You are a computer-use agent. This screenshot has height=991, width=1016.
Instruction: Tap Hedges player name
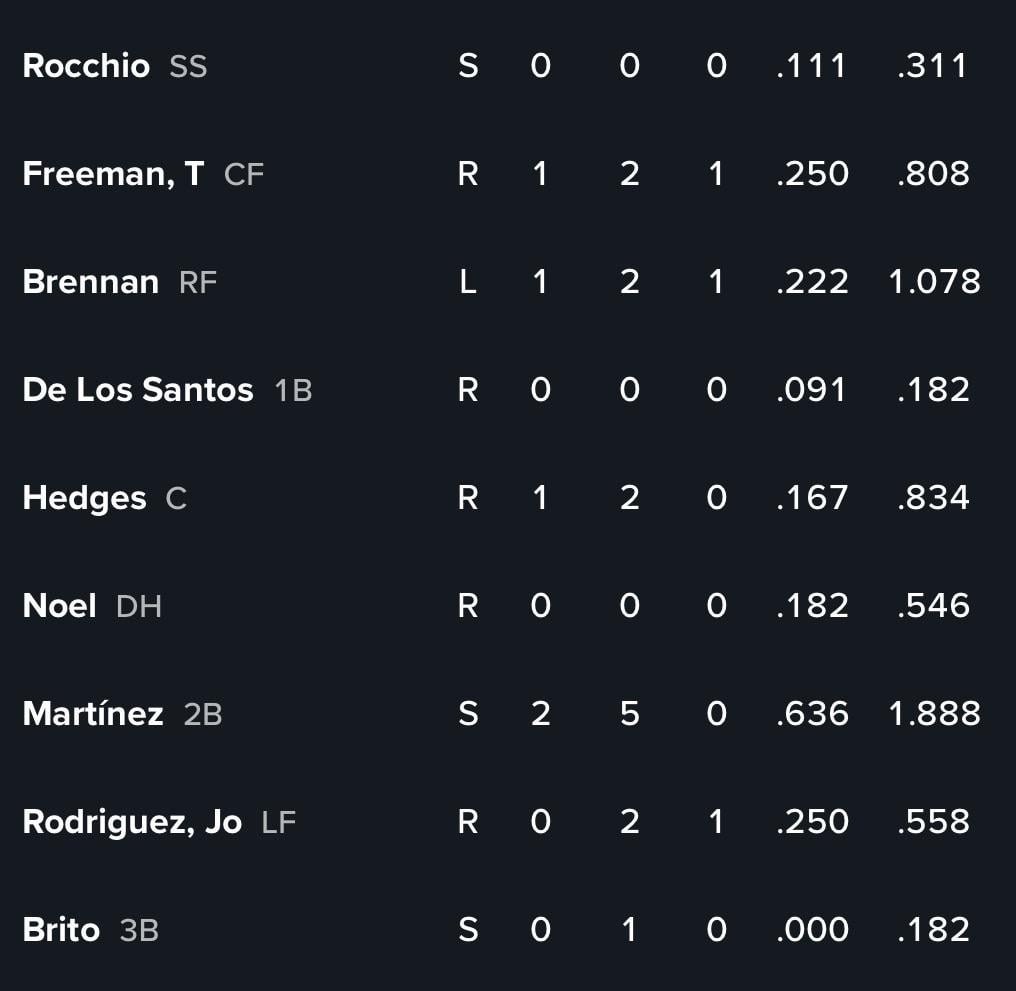click(x=84, y=498)
